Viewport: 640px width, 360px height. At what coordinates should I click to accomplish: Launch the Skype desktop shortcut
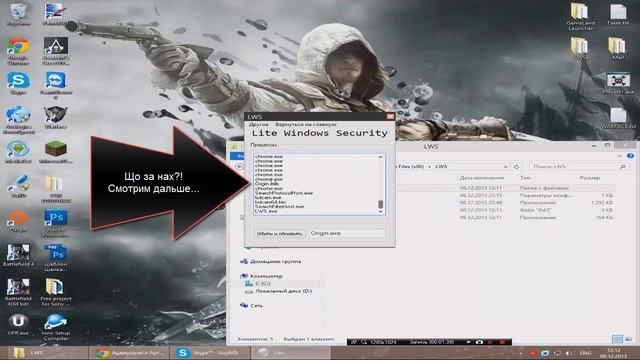(18, 84)
